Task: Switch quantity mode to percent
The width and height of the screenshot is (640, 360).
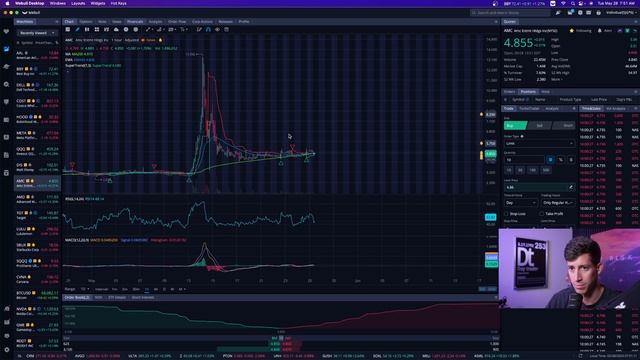Action: point(561,160)
